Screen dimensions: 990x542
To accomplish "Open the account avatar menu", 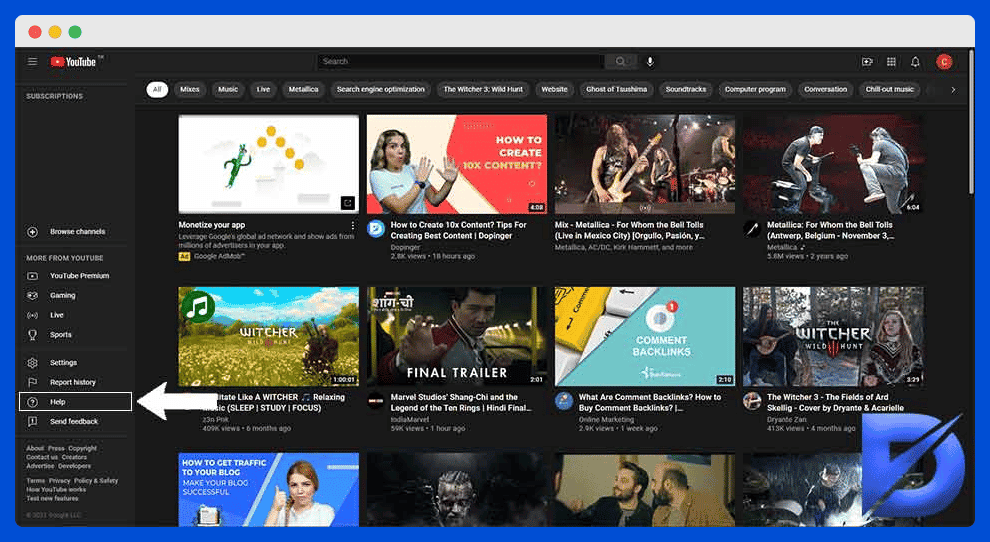I will point(944,61).
